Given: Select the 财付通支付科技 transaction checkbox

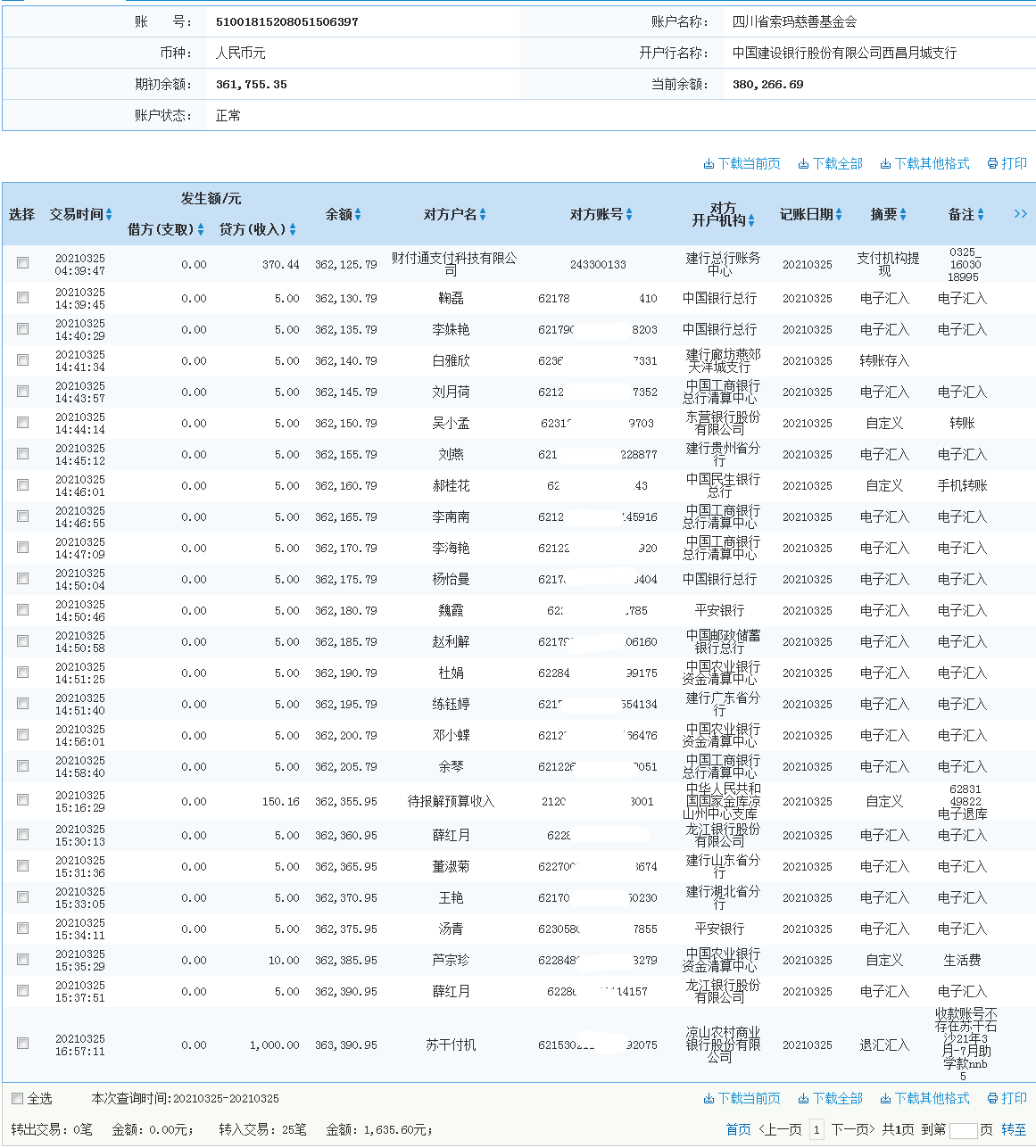Looking at the screenshot, I should point(22,263).
